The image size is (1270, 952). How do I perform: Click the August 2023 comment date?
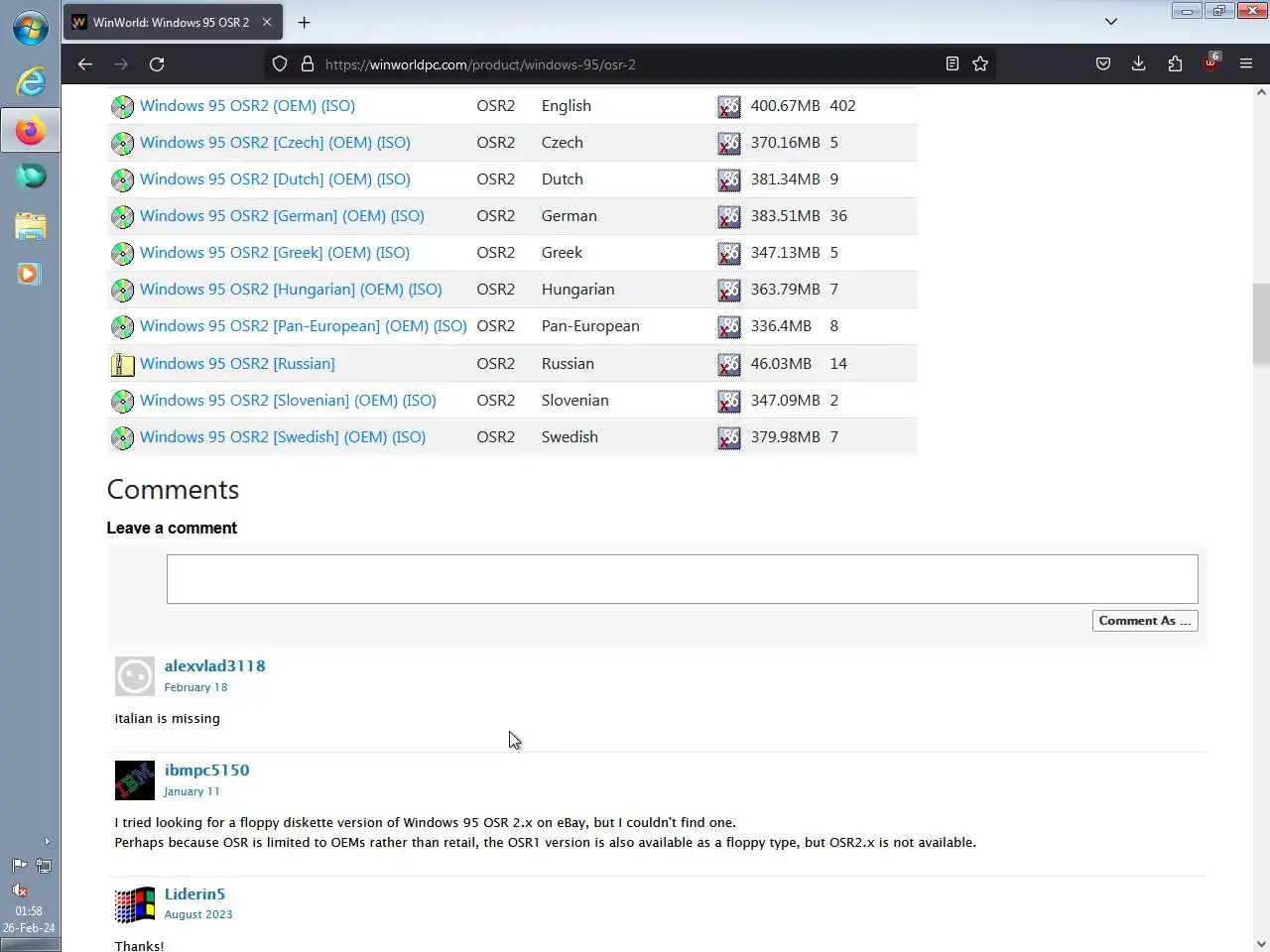(198, 914)
